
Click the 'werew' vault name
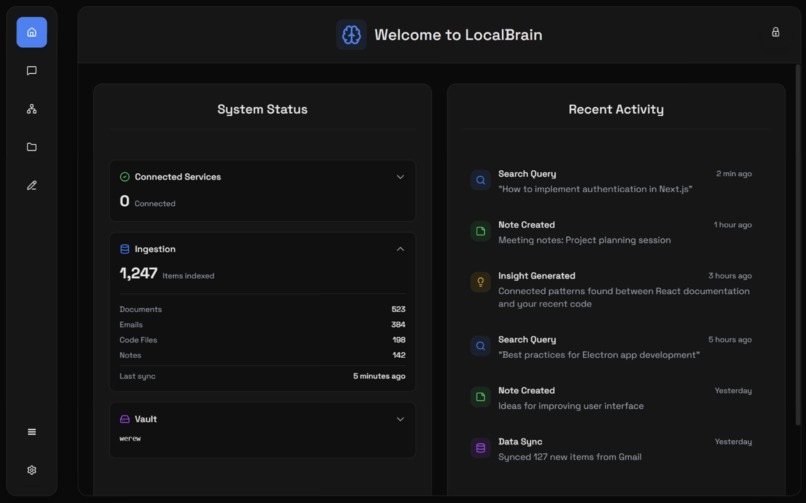(x=130, y=438)
